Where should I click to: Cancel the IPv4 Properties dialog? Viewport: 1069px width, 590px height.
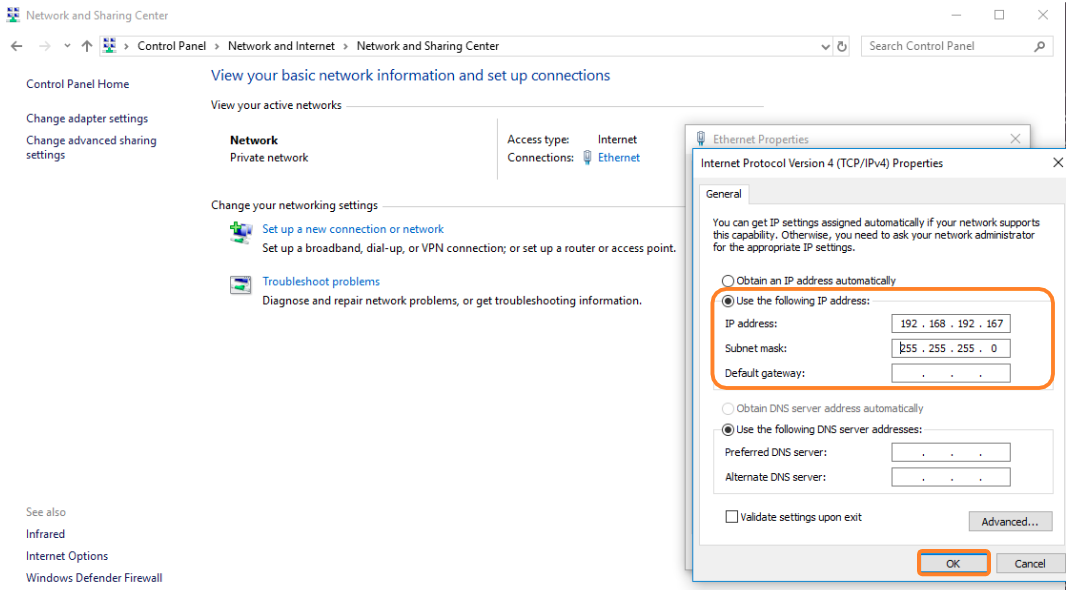point(1029,563)
